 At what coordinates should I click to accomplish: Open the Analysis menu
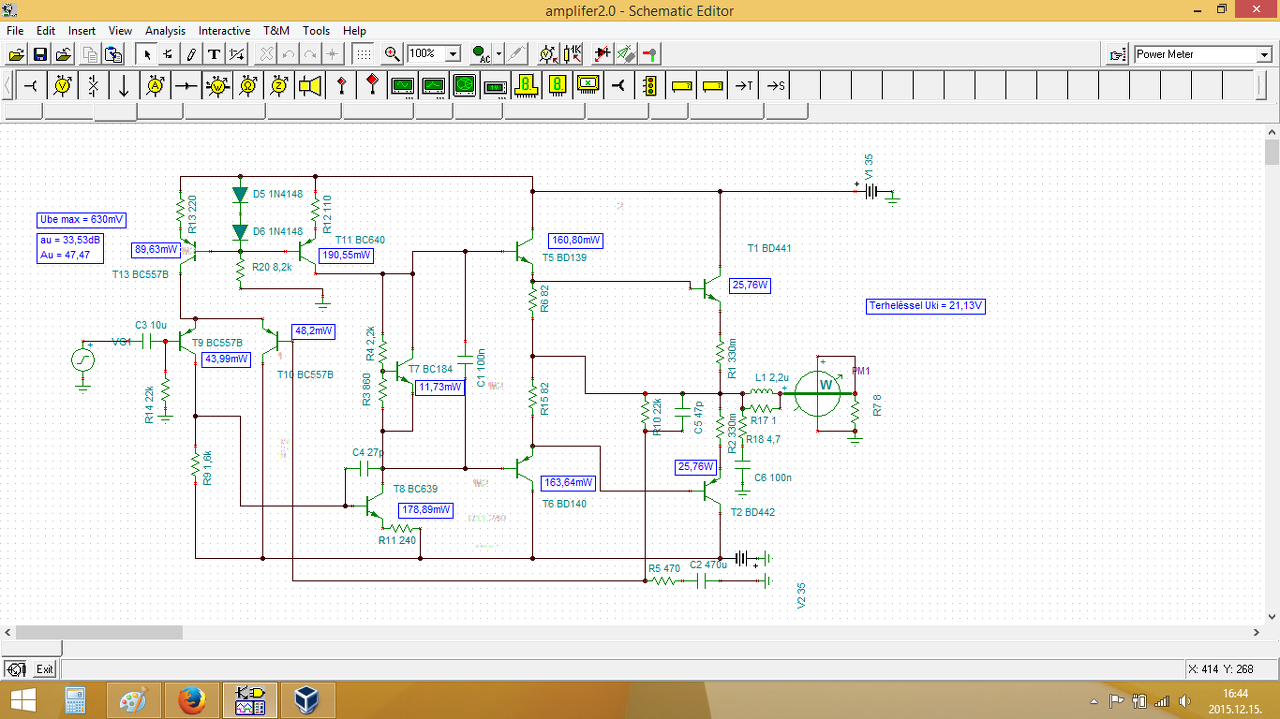pyautogui.click(x=165, y=31)
